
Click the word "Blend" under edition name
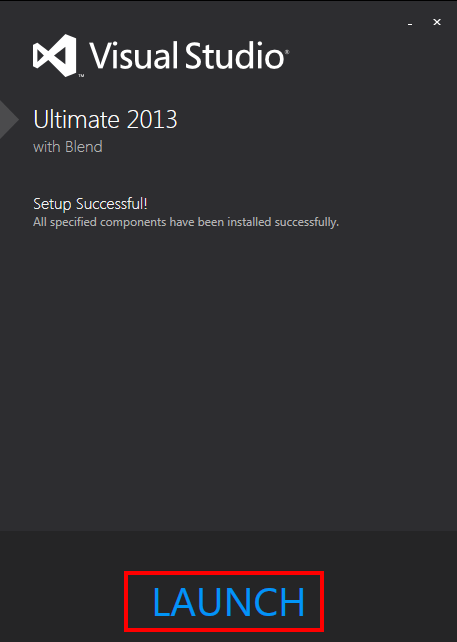click(x=84, y=147)
